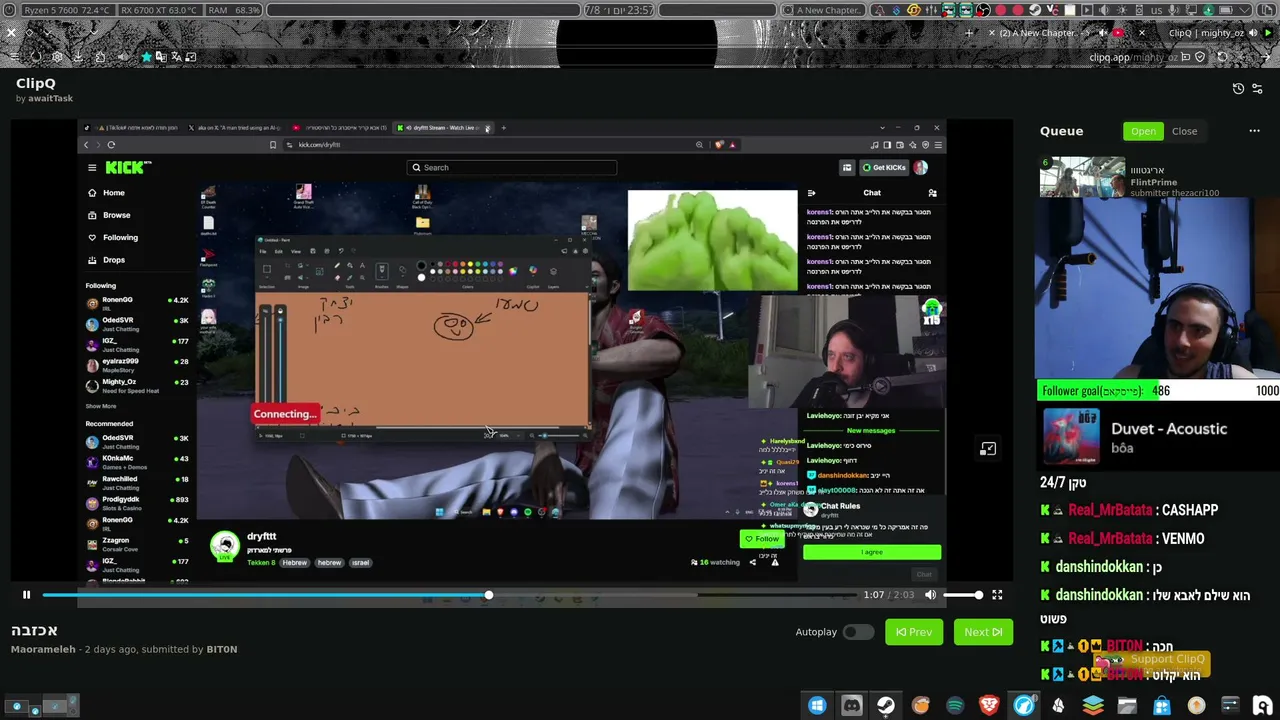Pause the clip playback
The width and height of the screenshot is (1280, 720).
tap(26, 595)
